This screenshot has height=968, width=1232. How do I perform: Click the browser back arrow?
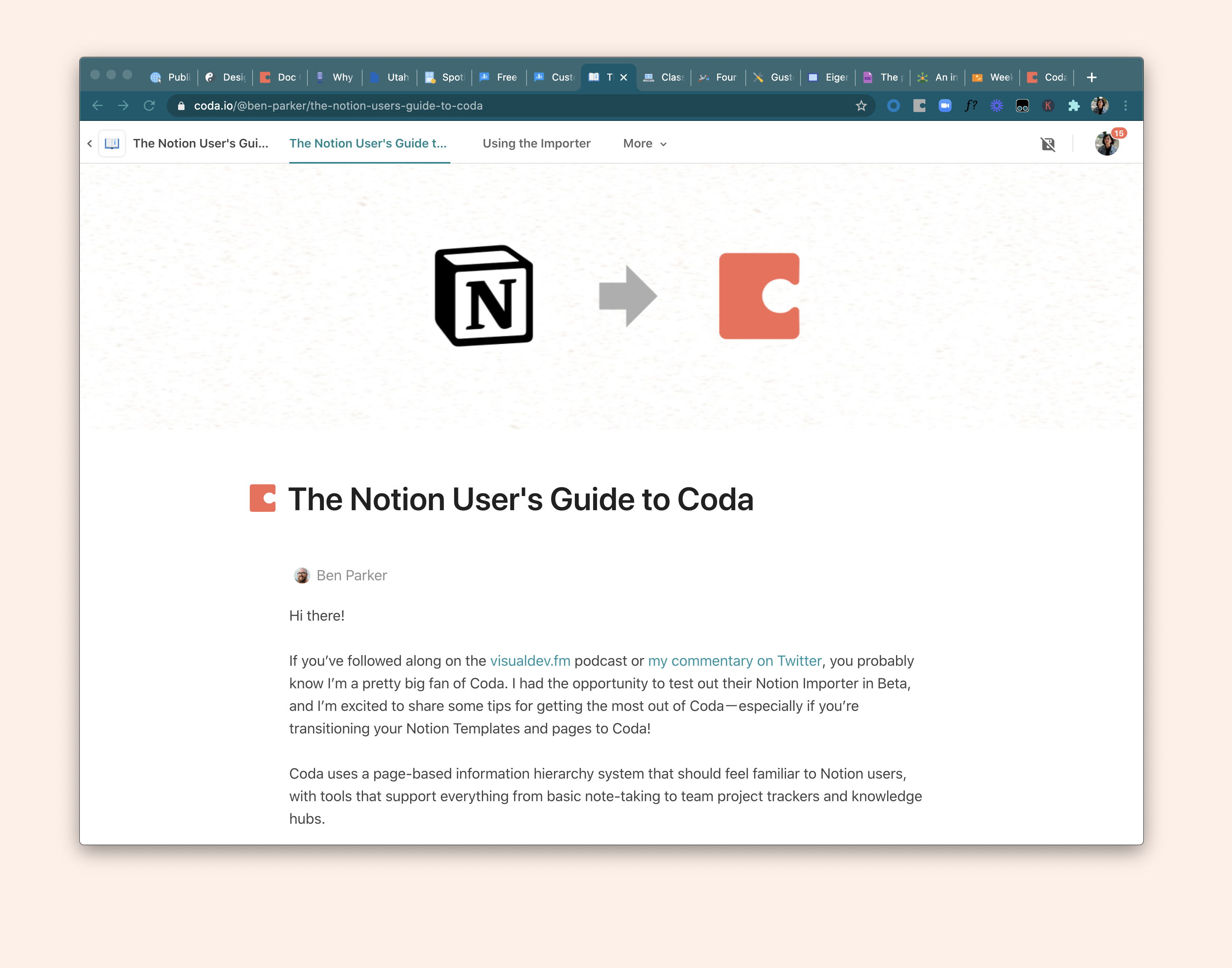[x=97, y=106]
